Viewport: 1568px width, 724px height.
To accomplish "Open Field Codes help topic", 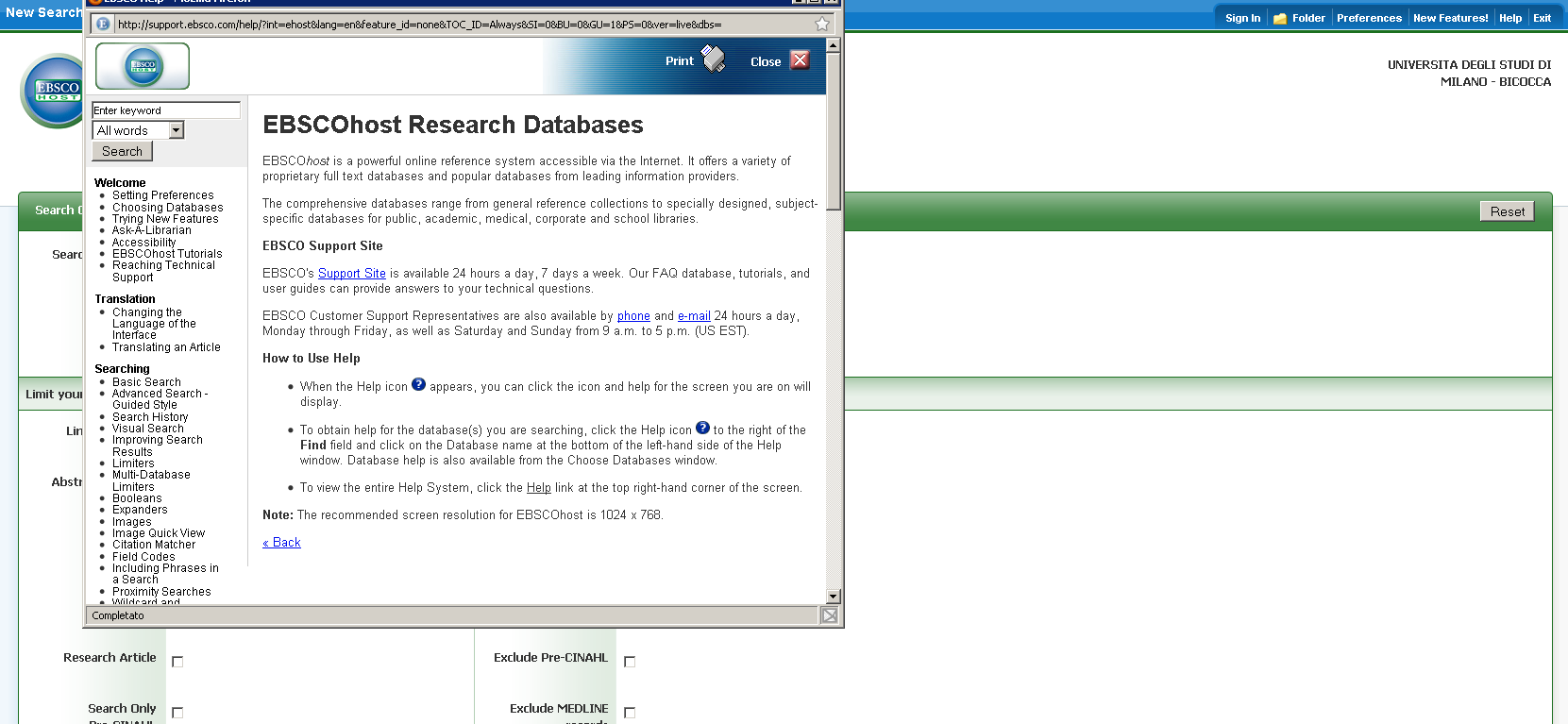I will tap(143, 557).
